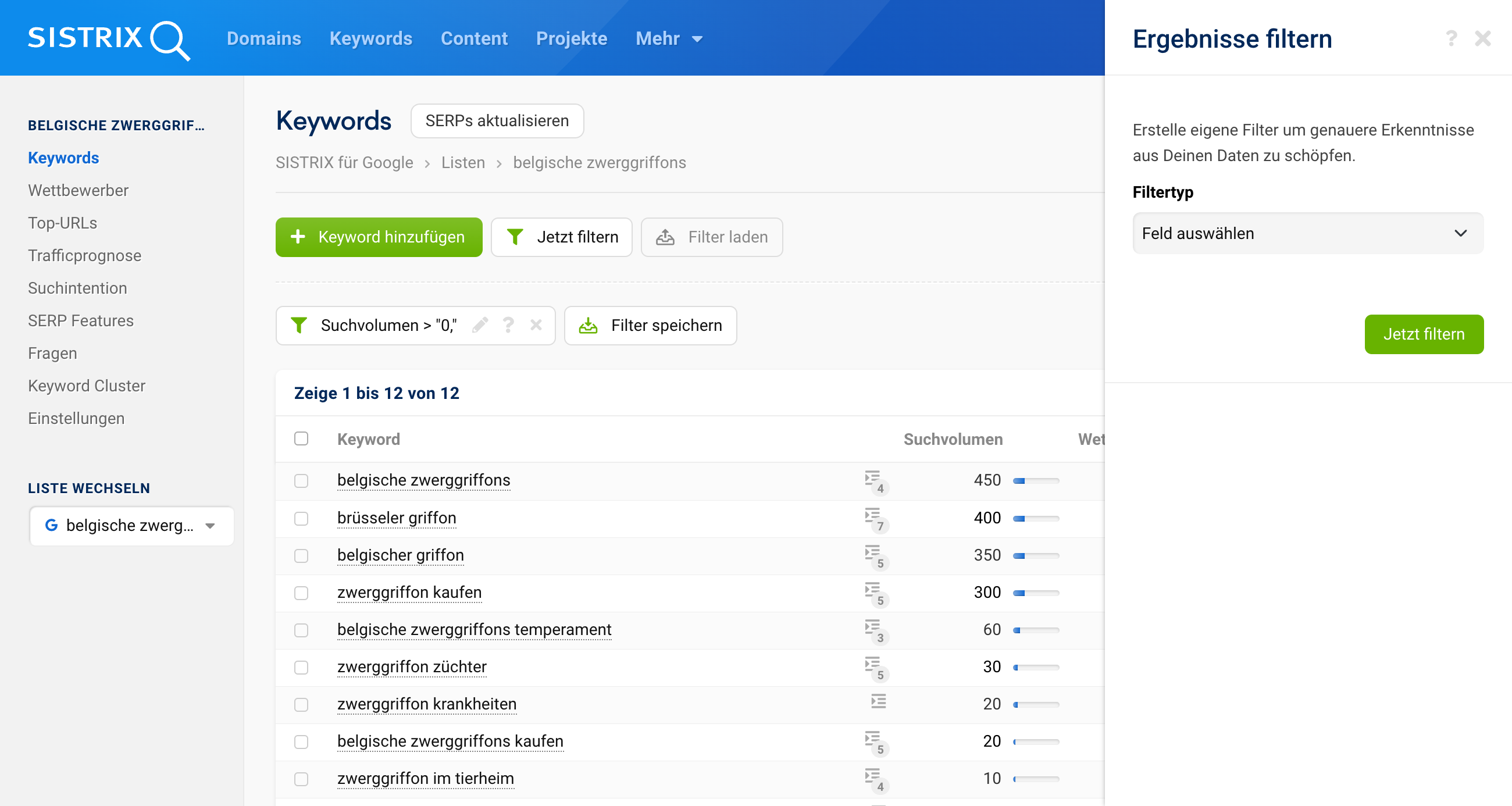Open the Feld auswählen filter type dropdown
This screenshot has width=1512, height=806.
click(x=1308, y=233)
